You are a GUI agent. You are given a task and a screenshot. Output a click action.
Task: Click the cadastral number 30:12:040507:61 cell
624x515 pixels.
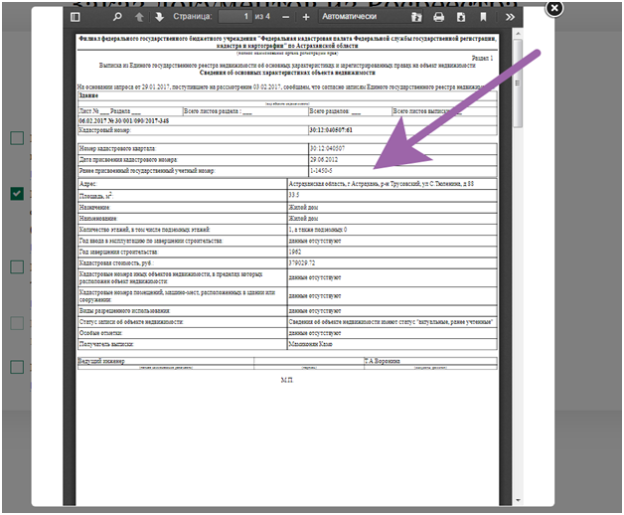(x=400, y=130)
